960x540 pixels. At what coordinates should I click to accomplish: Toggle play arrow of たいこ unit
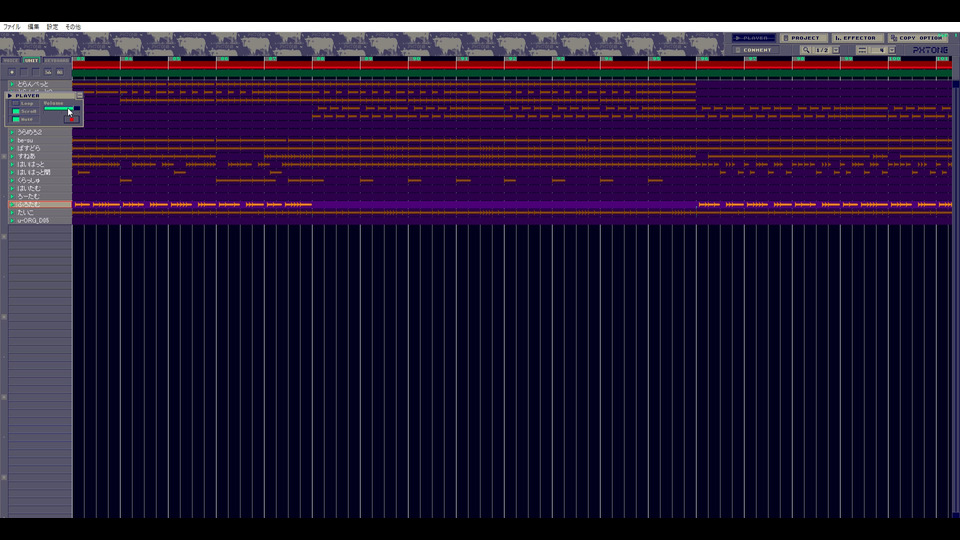[12, 212]
